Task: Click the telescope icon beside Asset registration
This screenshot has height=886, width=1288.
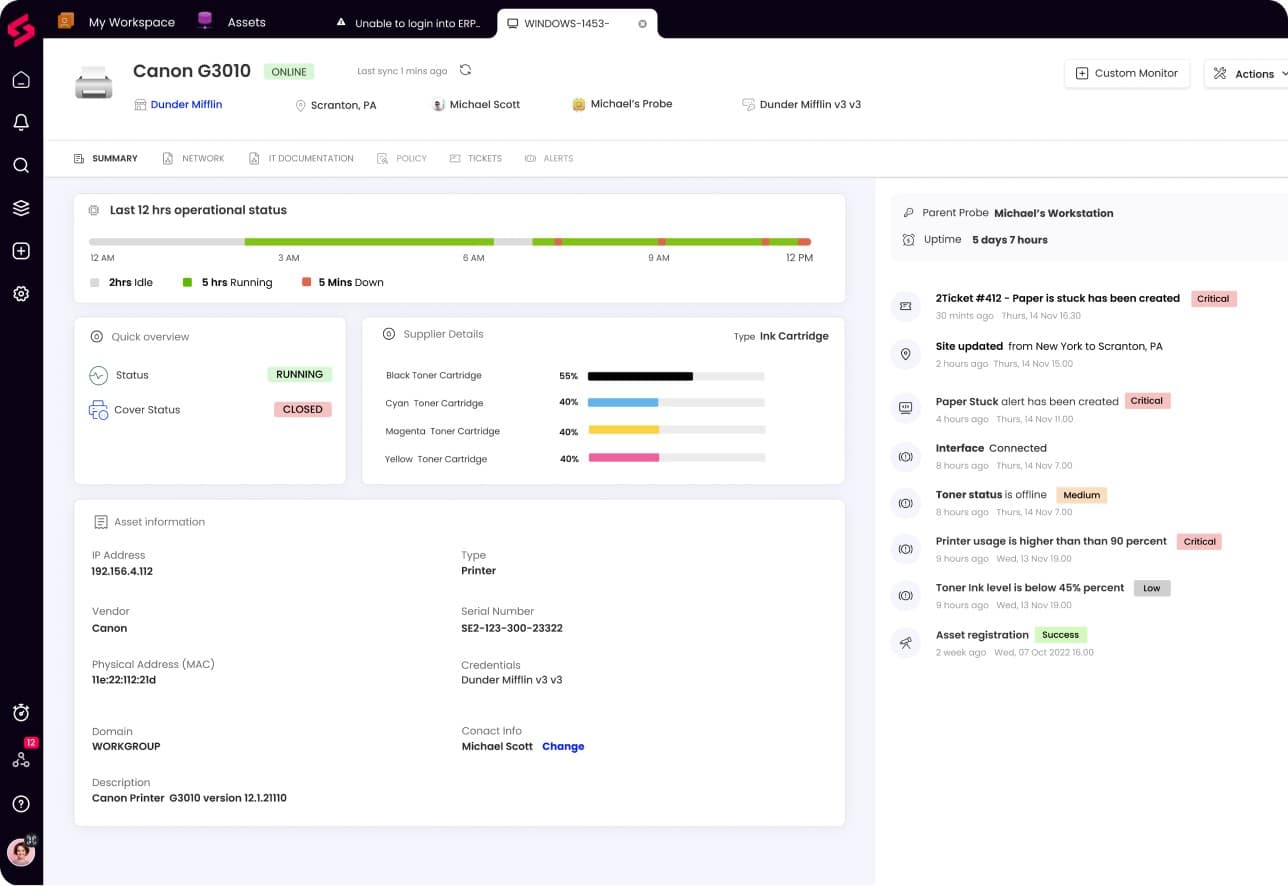Action: click(x=905, y=643)
